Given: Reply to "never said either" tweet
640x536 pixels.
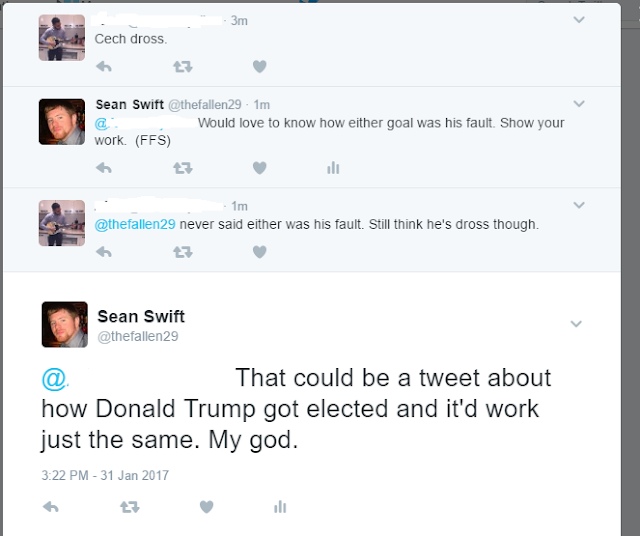Looking at the screenshot, I should point(103,252).
